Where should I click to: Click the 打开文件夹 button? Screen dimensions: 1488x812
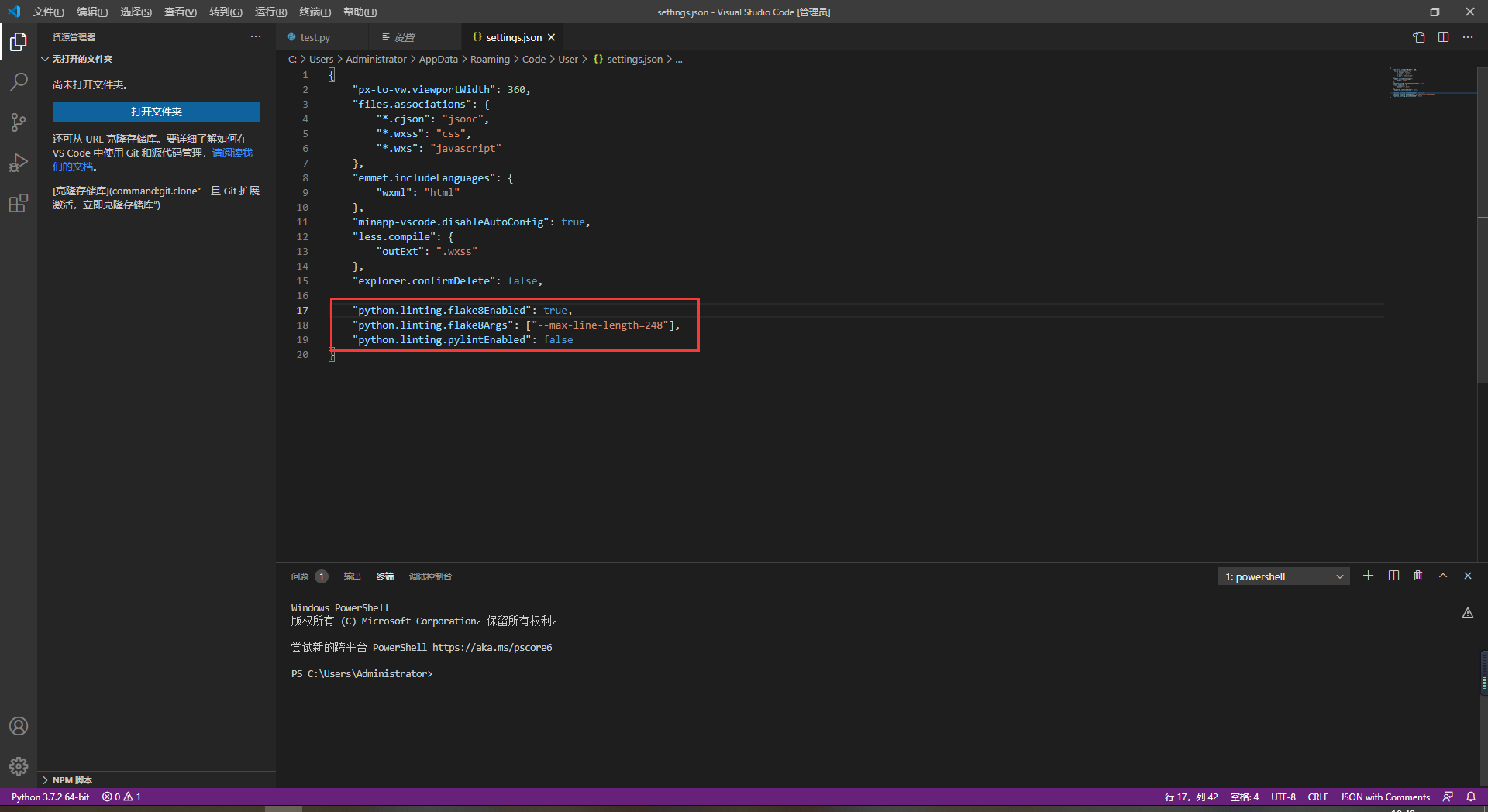pos(156,112)
